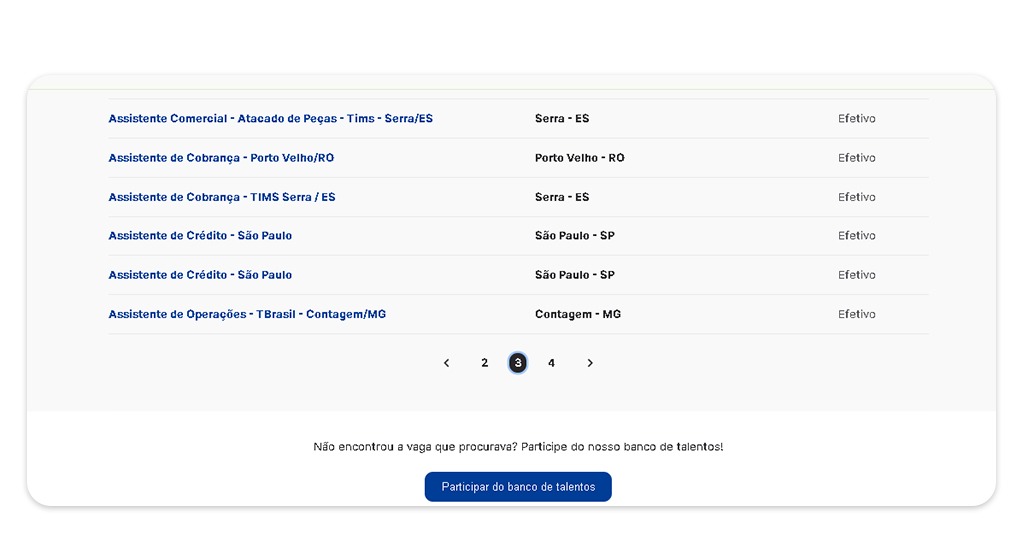Click Efetivo in the Assistente Comercial row
The height and width of the screenshot is (536, 1024).
[857, 119]
